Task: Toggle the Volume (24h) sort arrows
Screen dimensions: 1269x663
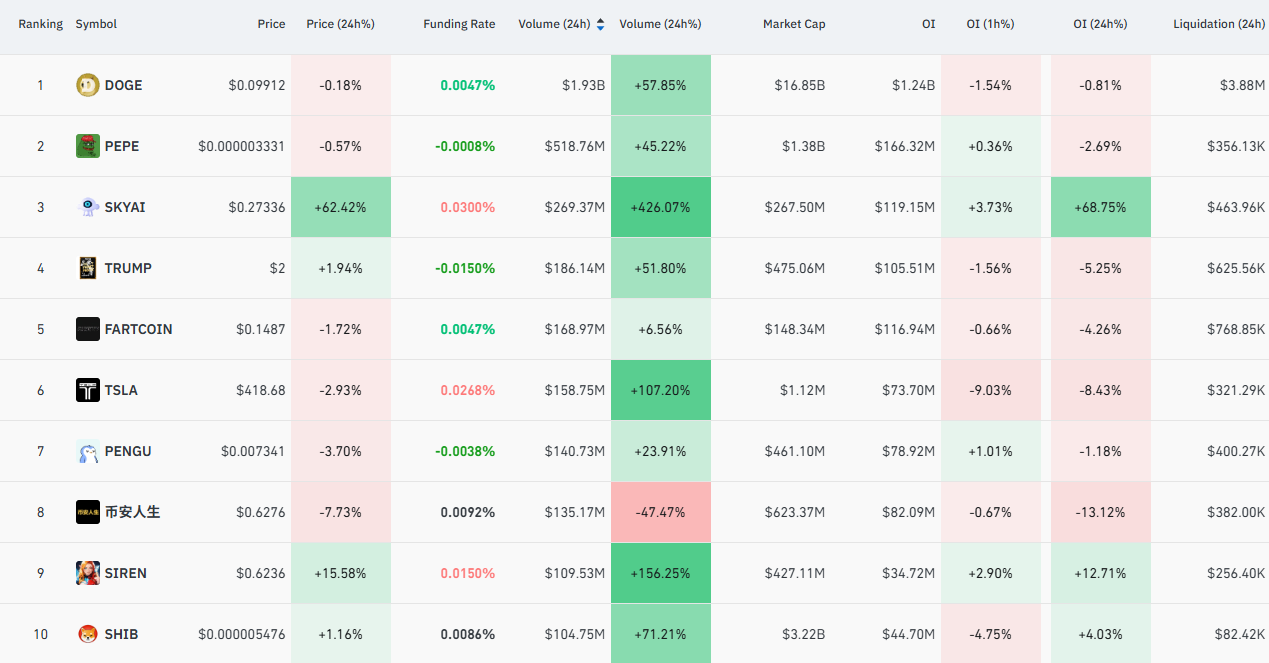Action: click(600, 24)
